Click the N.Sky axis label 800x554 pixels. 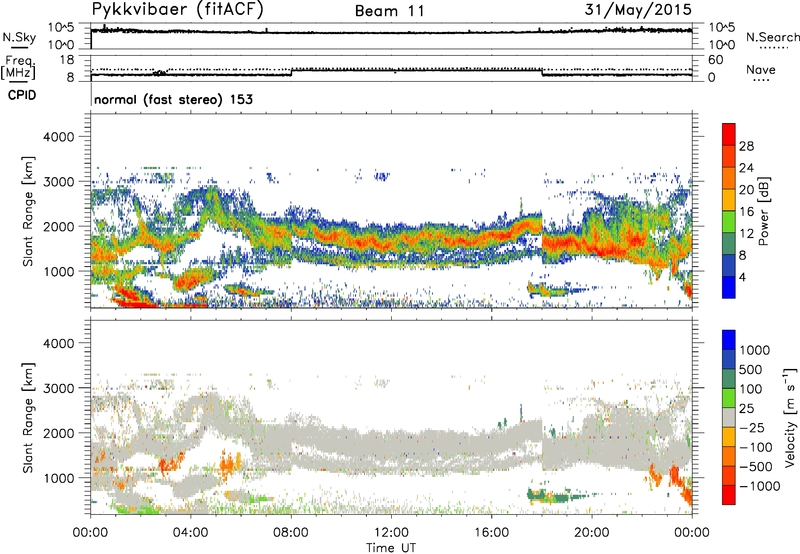tap(19, 37)
